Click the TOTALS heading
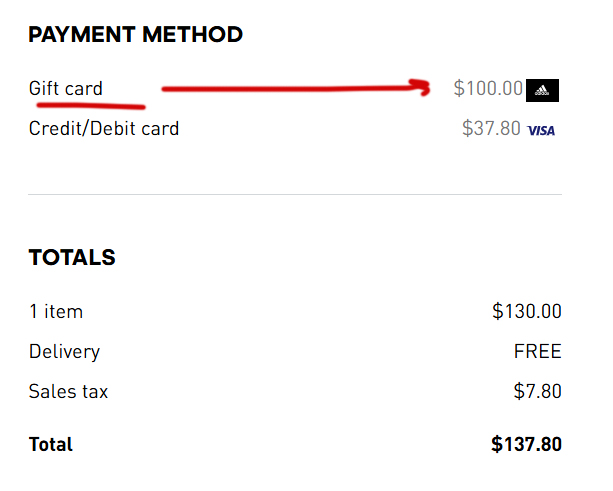 coord(72,258)
